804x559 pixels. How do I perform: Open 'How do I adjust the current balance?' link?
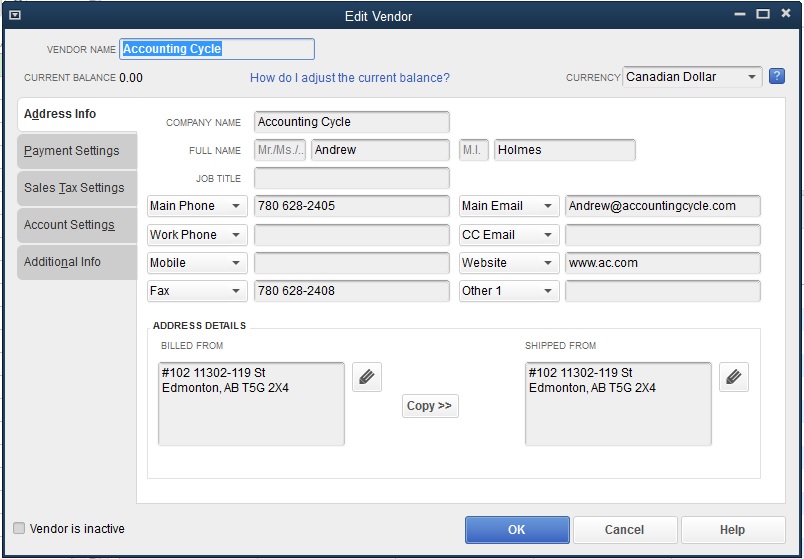[350, 77]
